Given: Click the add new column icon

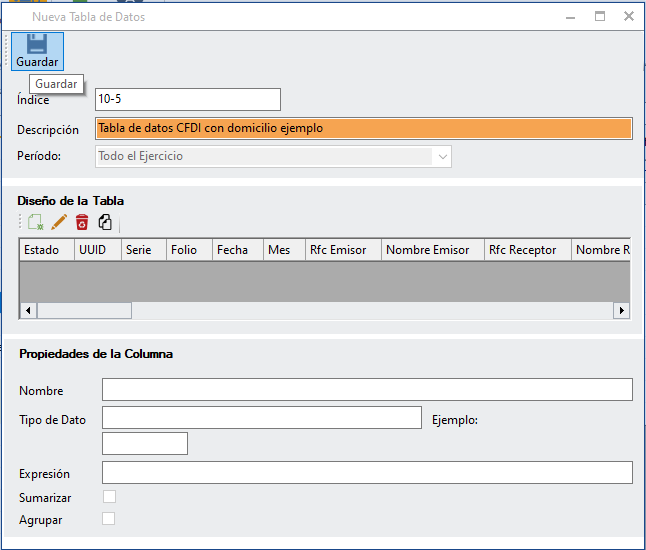Looking at the screenshot, I should 36,223.
